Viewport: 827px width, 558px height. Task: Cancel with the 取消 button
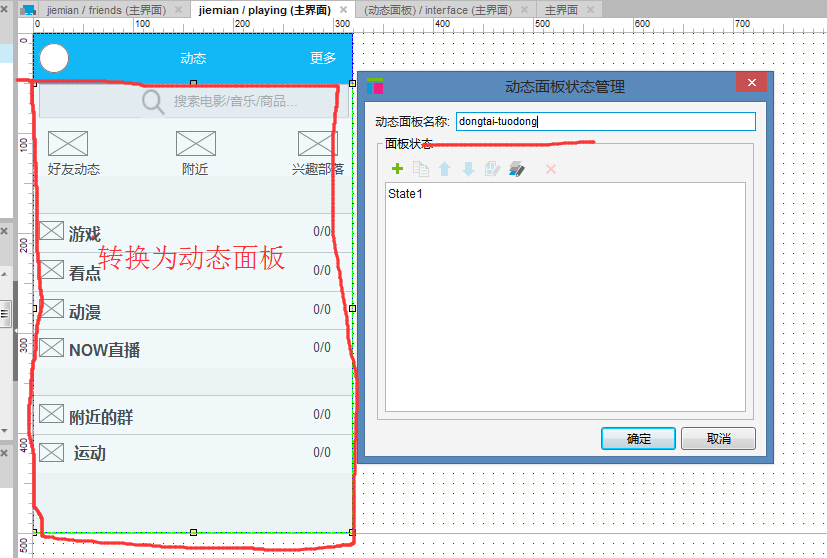718,438
